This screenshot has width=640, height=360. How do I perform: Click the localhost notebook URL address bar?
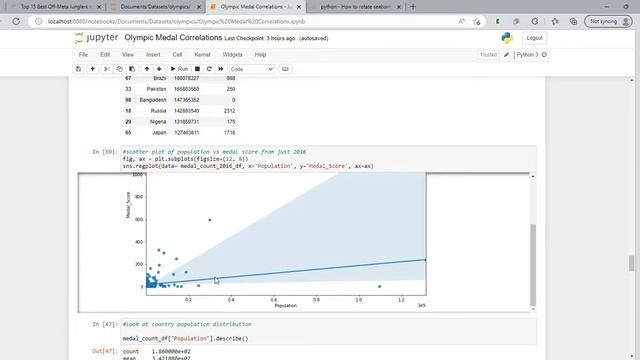click(176, 22)
